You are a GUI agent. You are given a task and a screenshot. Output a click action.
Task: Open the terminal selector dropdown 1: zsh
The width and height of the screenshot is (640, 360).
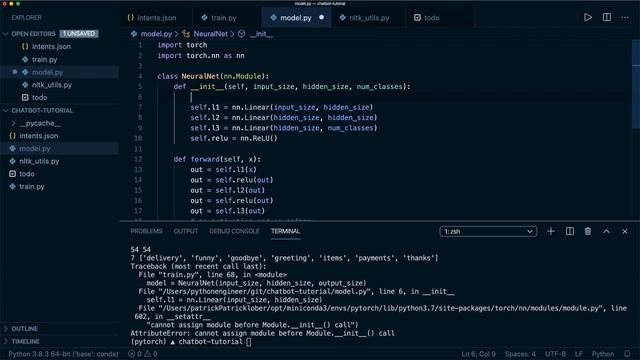point(488,231)
